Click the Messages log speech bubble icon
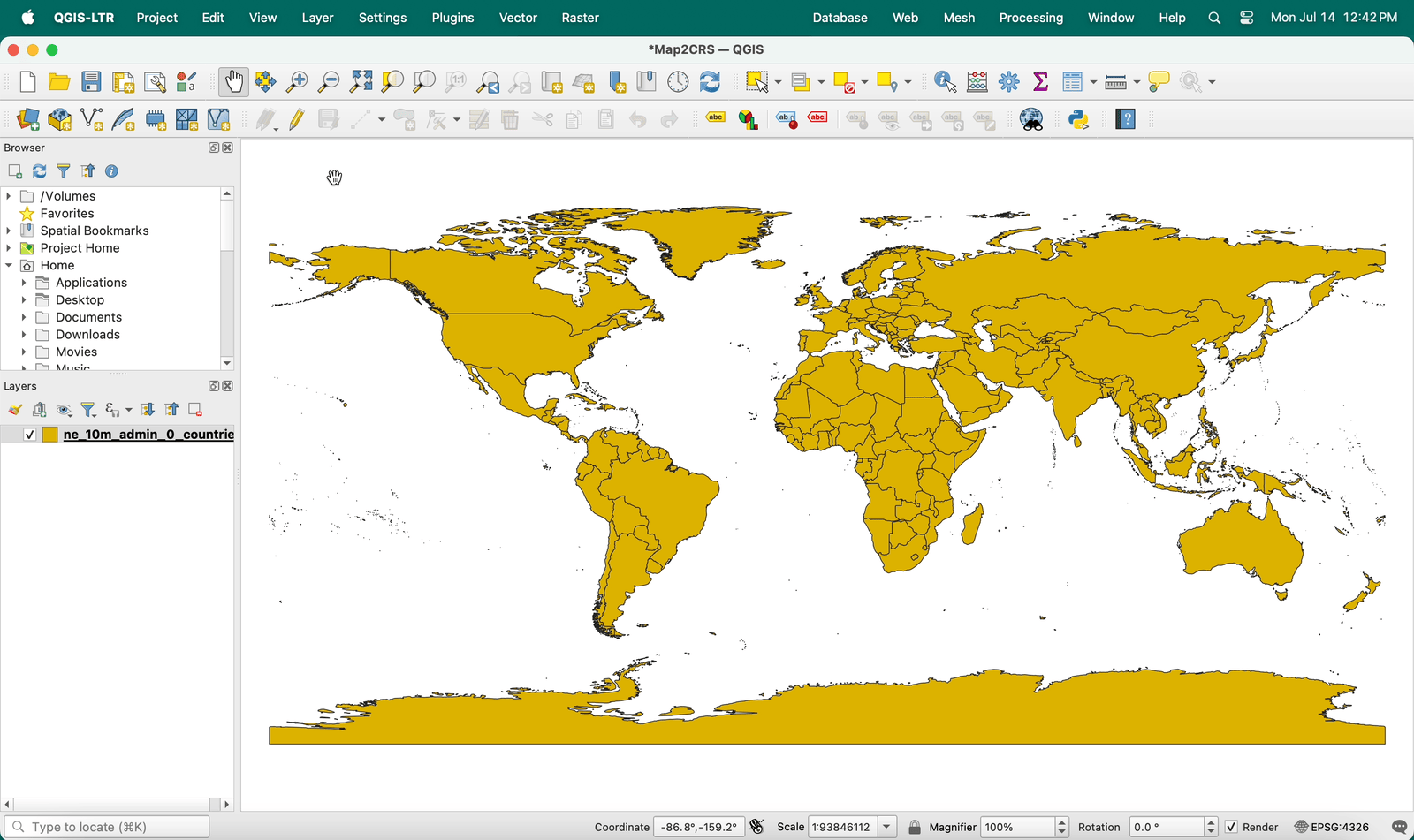Screen dimensions: 1414x840 [1400, 828]
